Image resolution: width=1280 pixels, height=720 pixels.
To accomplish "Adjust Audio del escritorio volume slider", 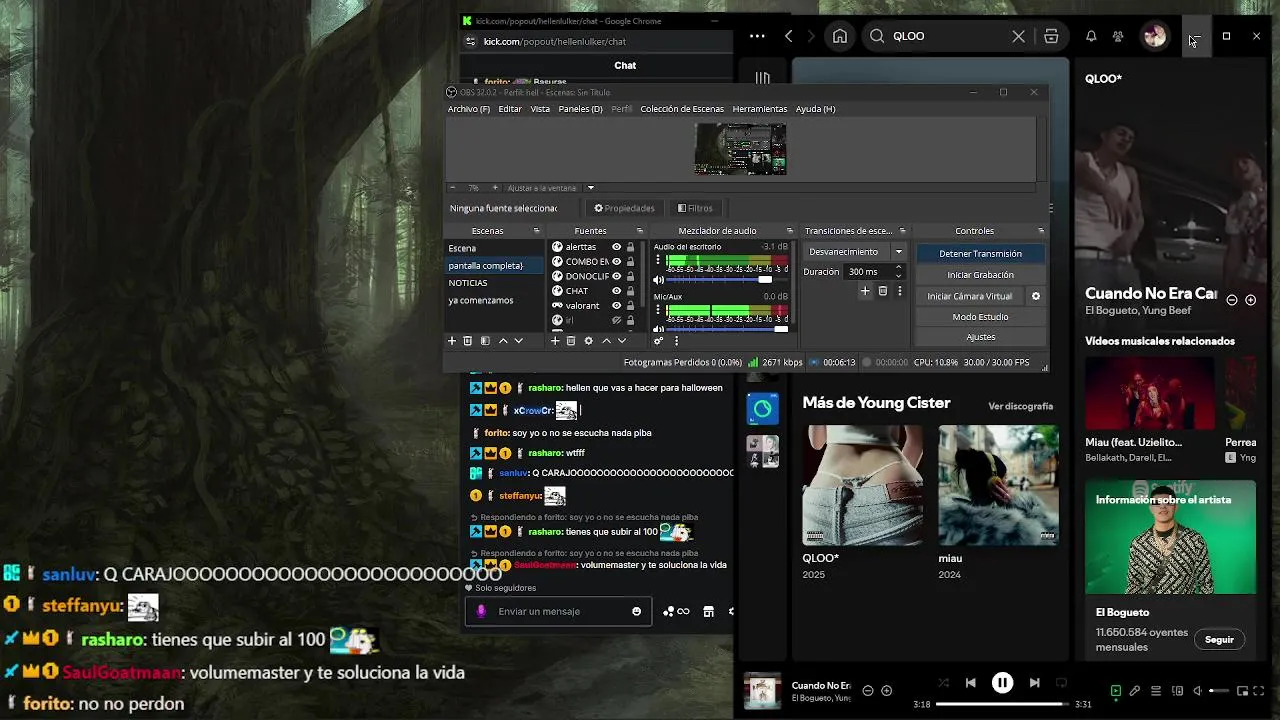I will pos(728,280).
